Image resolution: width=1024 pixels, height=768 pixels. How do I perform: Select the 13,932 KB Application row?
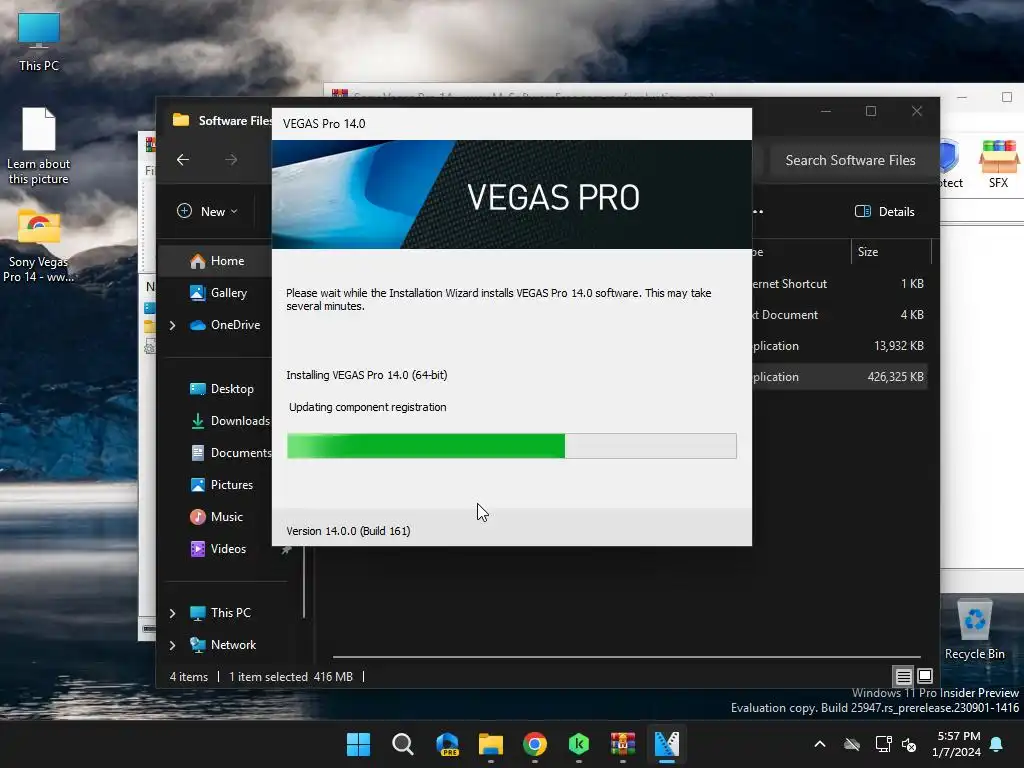839,345
